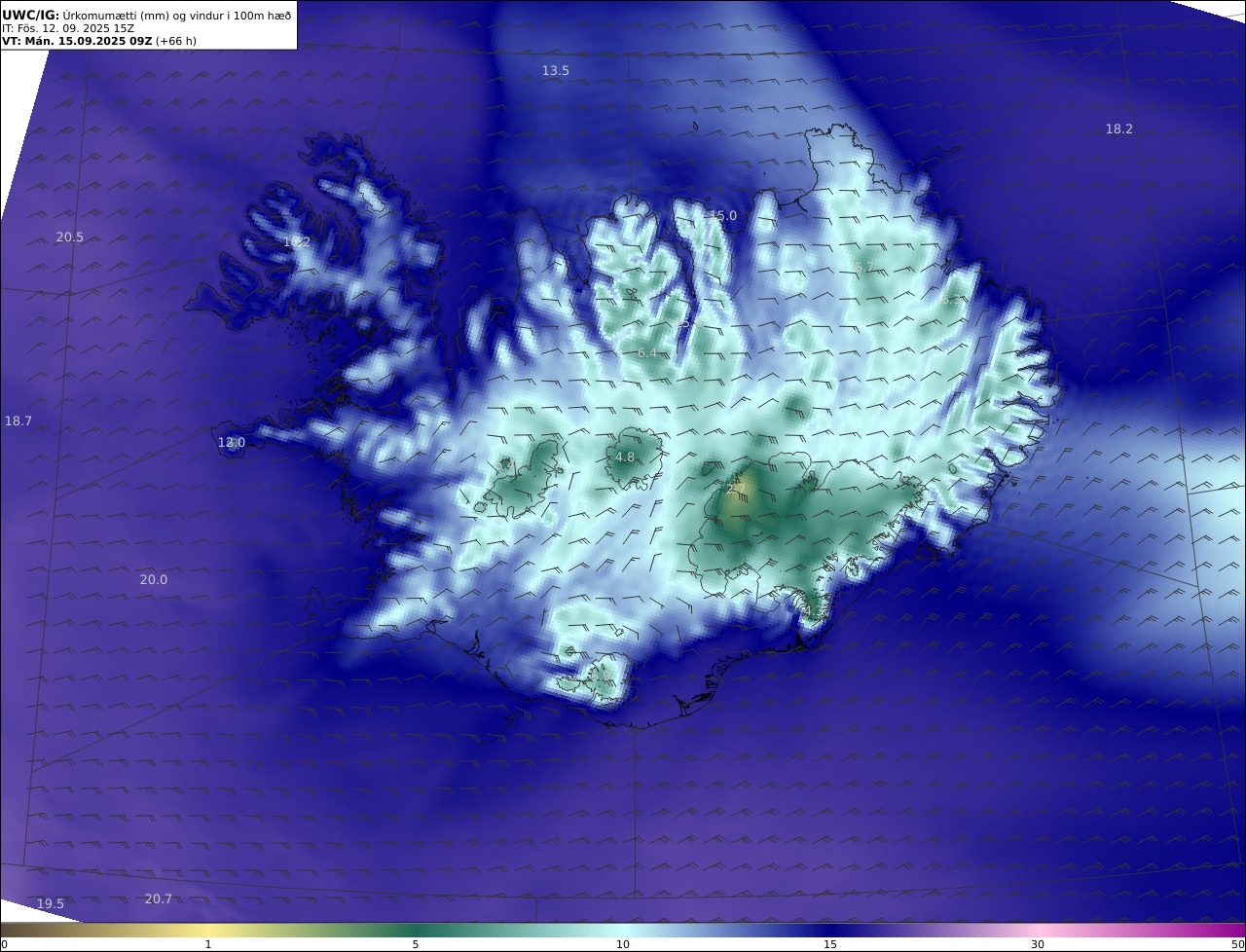Select the 15.0 value on the north coast

coord(723,216)
